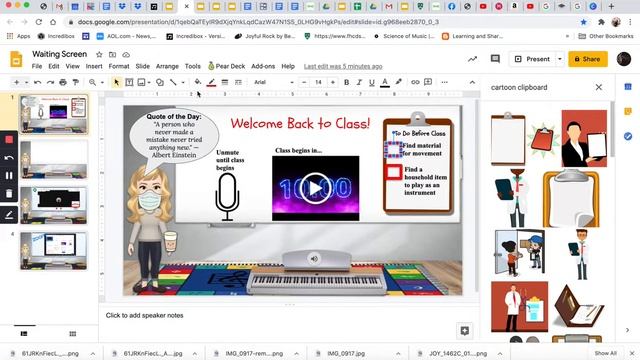
Task: Click the border weight icon
Action: [x=224, y=82]
